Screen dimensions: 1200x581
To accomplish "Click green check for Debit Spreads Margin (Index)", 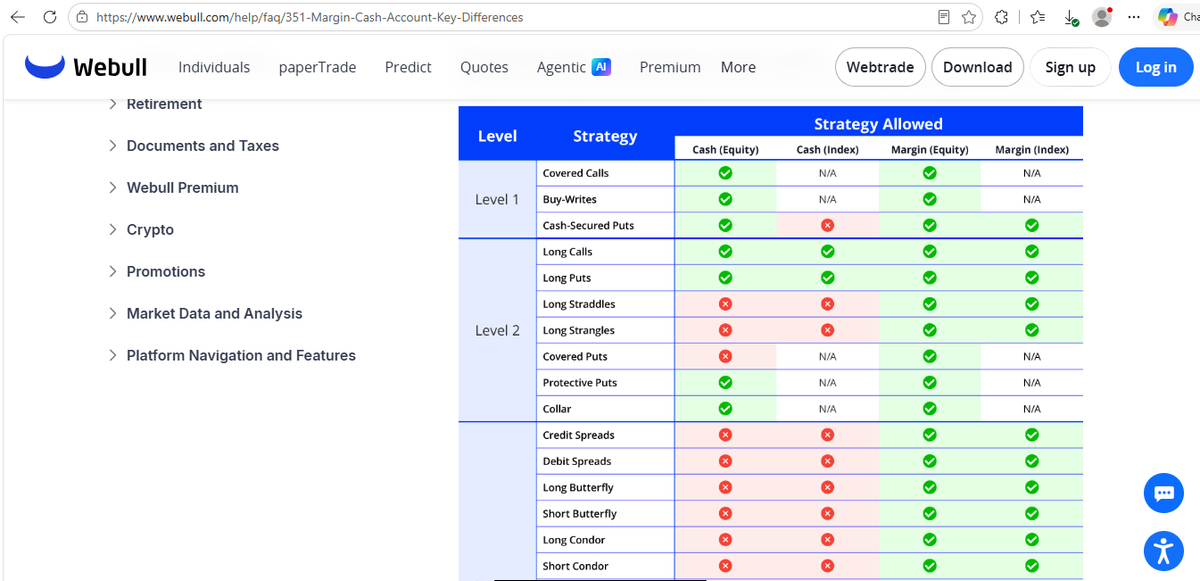I will coord(1032,461).
